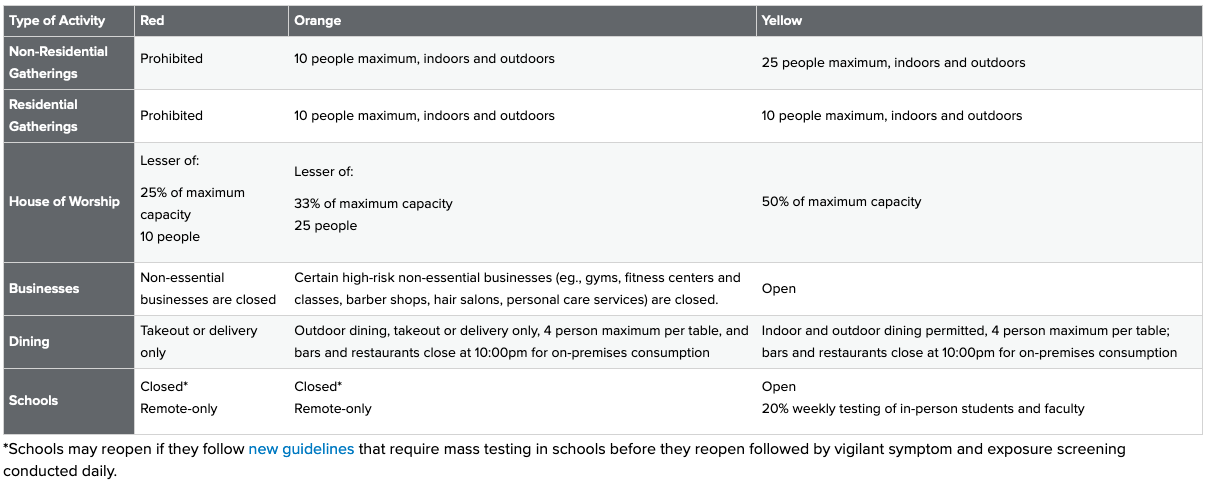Select the 'Outdoor dining, takeout or delivery' cell
Image resolution: width=1209 pixels, height=484 pixels.
(520, 341)
